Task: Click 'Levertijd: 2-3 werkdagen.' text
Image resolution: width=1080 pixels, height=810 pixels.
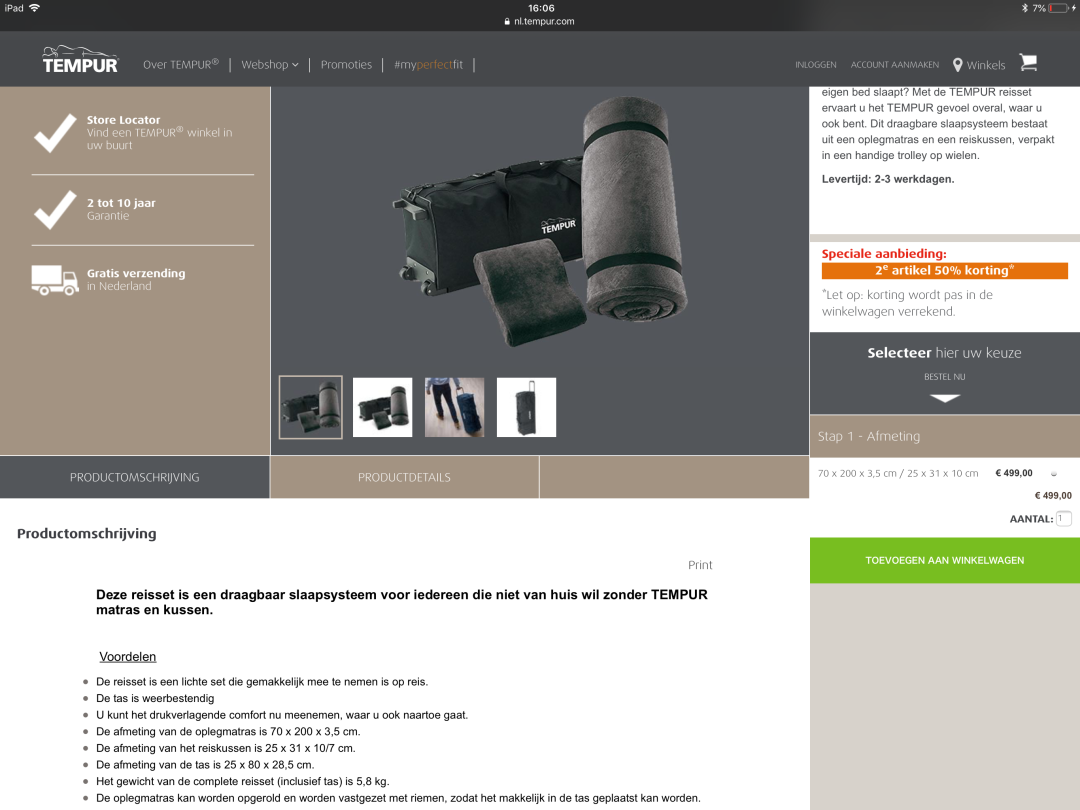Action: pyautogui.click(x=888, y=179)
